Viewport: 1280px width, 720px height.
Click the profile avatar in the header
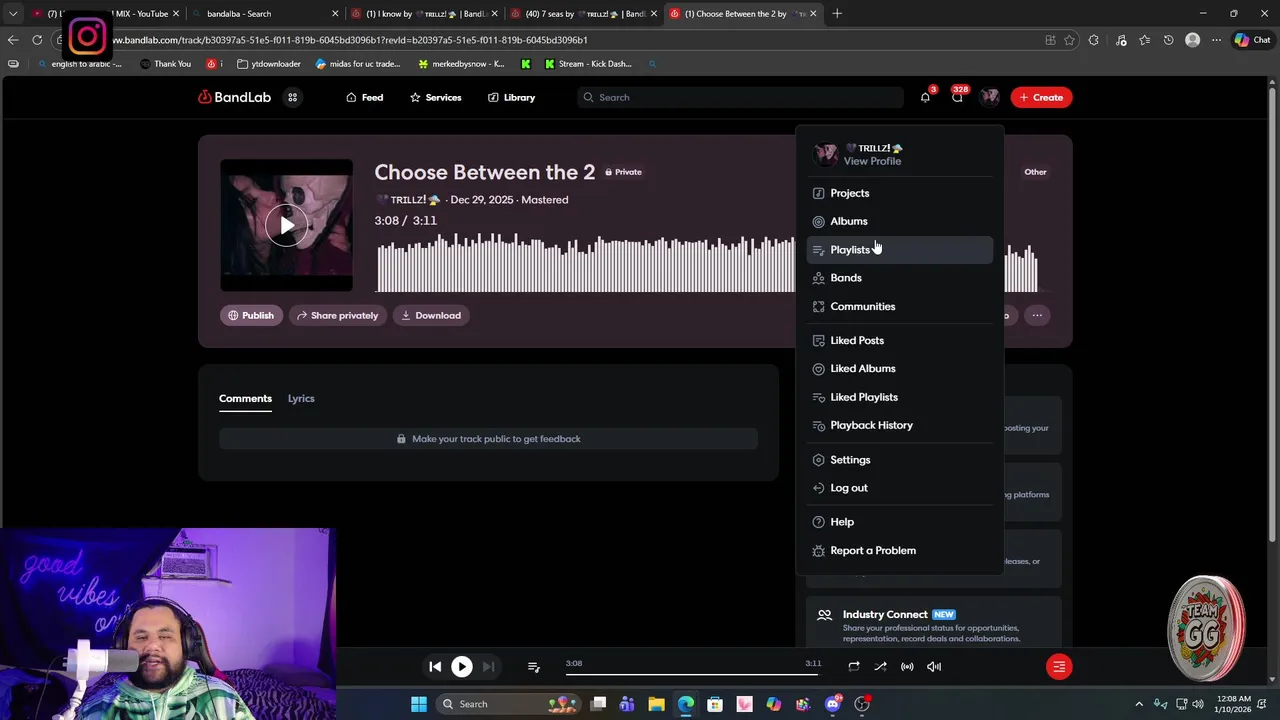point(990,97)
